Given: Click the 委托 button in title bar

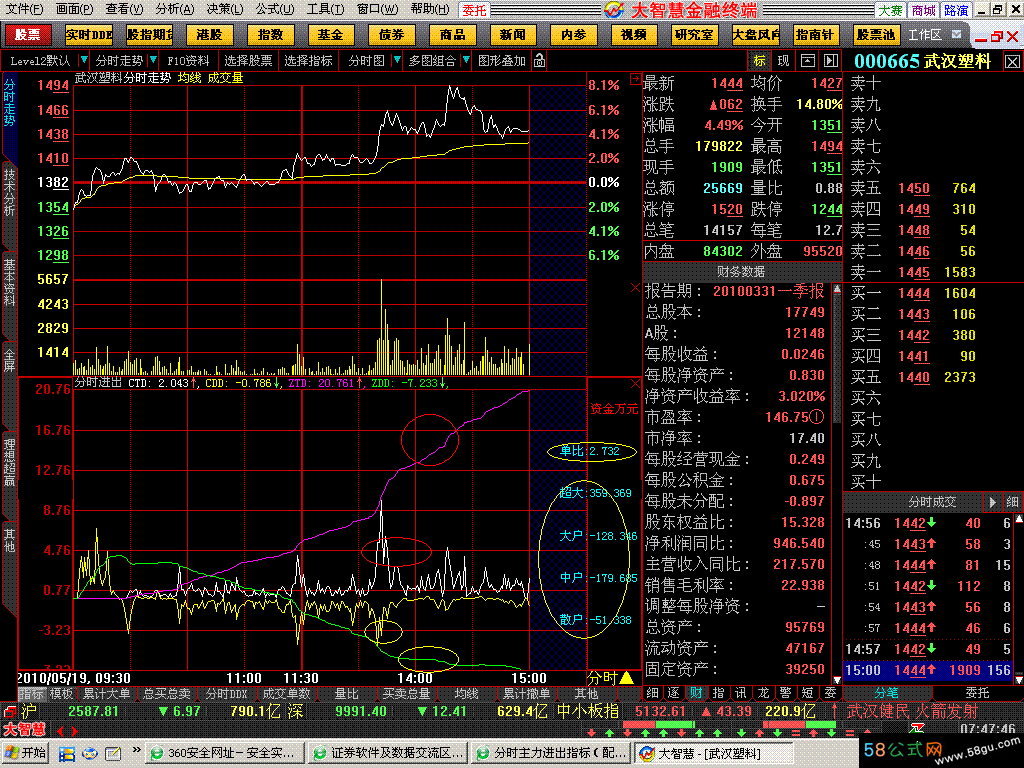Looking at the screenshot, I should 474,10.
